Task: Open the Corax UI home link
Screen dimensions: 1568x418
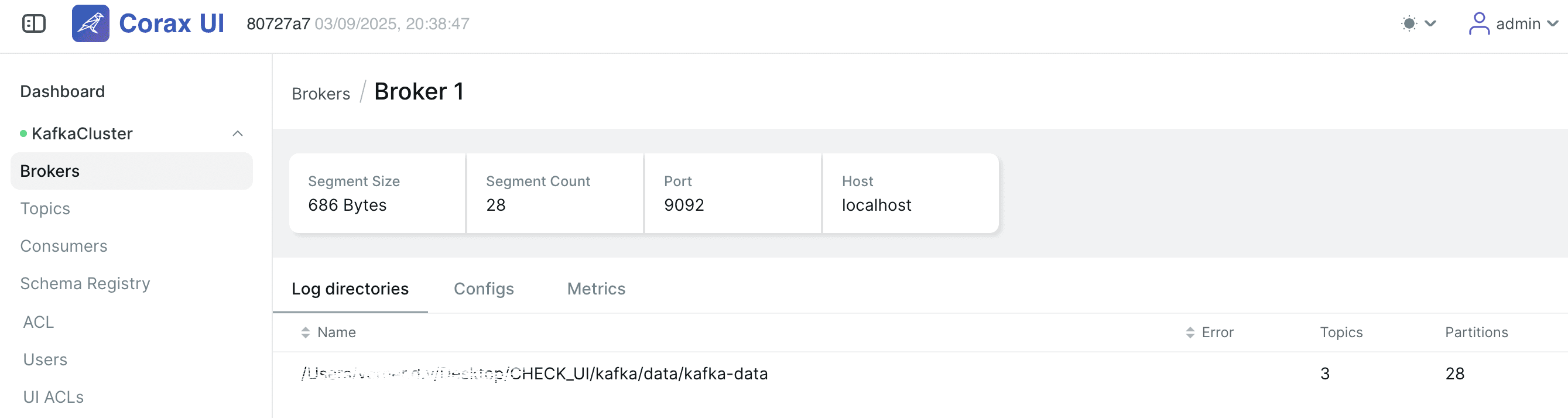Action: pos(172,24)
